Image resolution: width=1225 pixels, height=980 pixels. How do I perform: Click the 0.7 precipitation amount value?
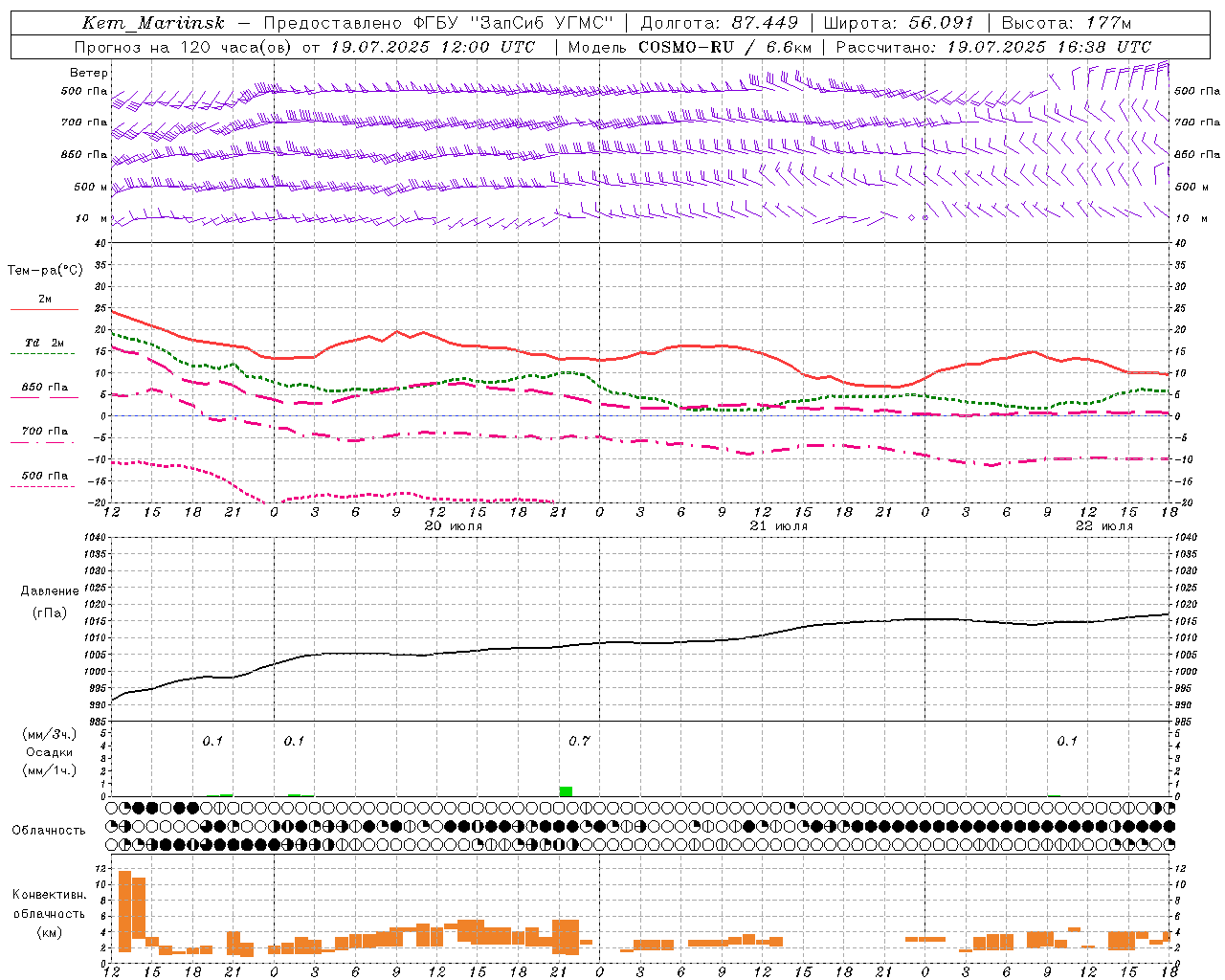[579, 742]
